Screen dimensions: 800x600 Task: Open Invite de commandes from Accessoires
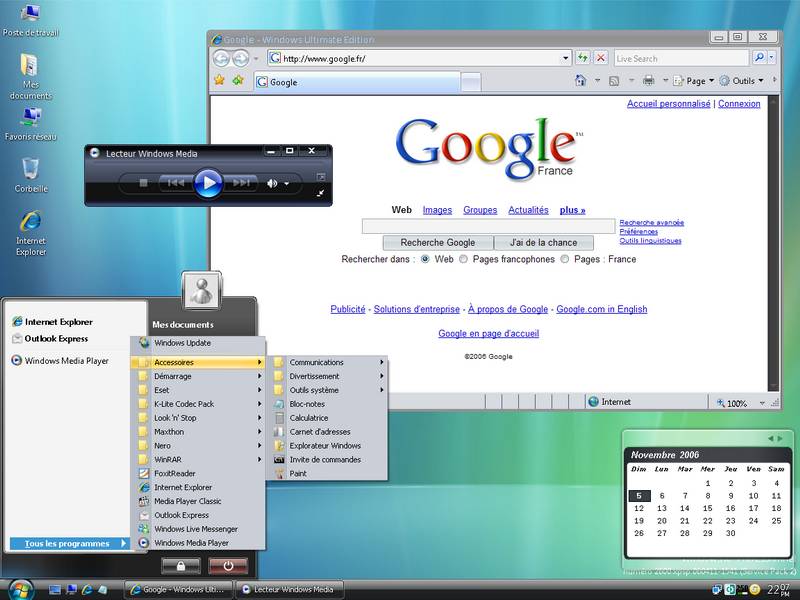(x=330, y=459)
